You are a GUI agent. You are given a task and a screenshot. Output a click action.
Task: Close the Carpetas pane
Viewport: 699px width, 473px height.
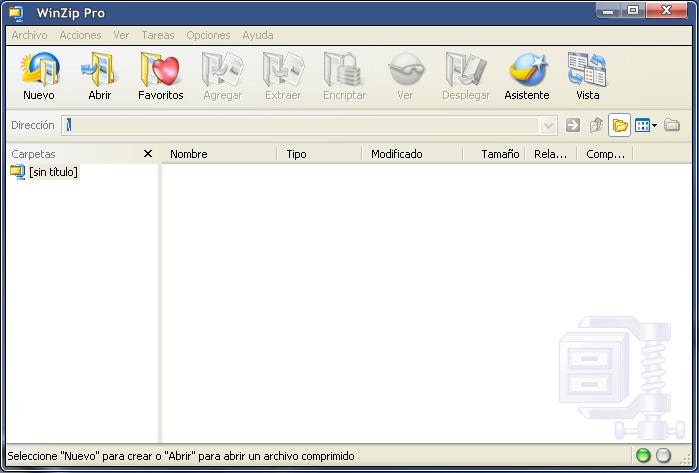[148, 154]
